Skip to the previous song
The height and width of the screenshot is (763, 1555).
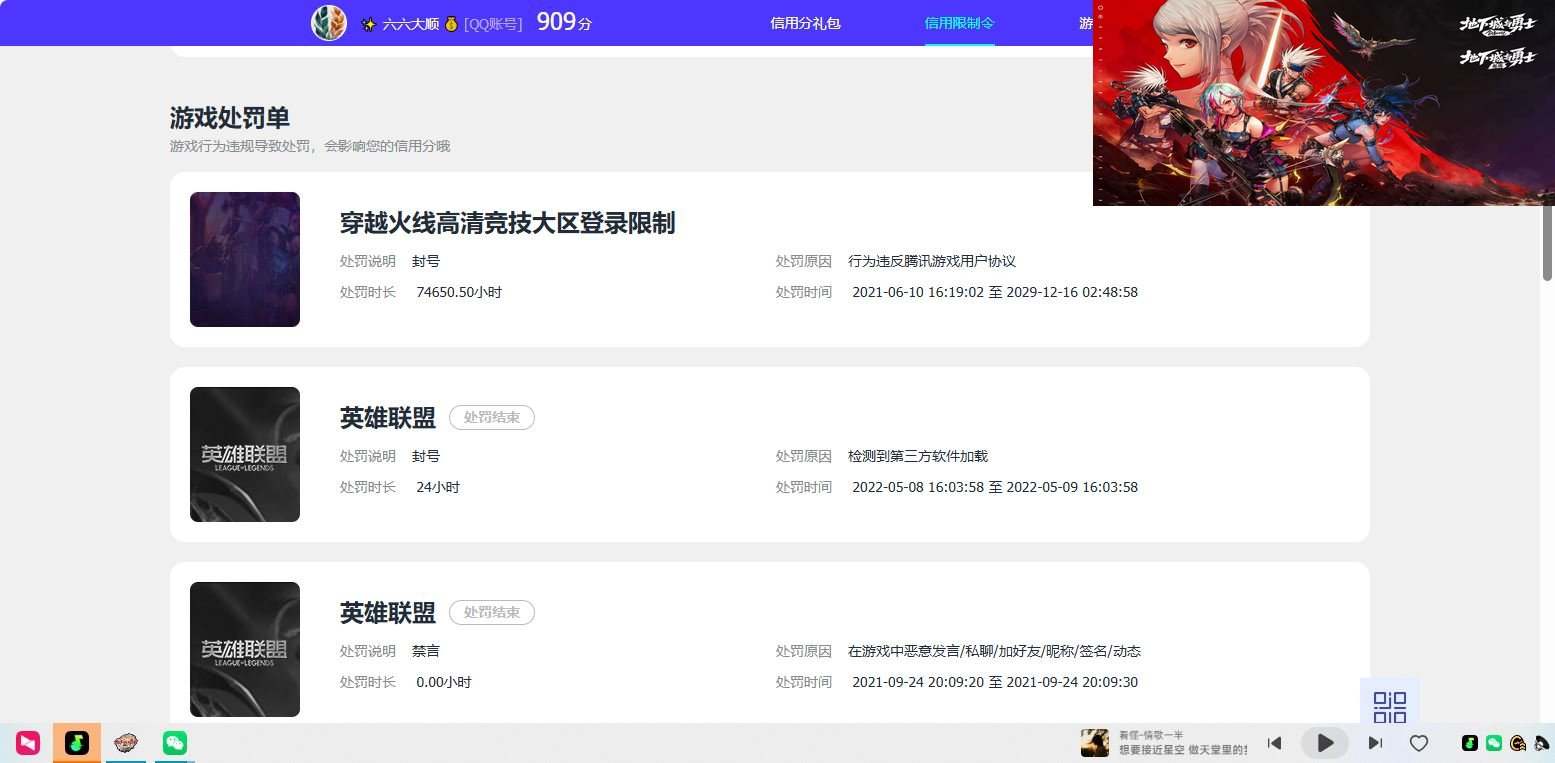tap(1274, 743)
